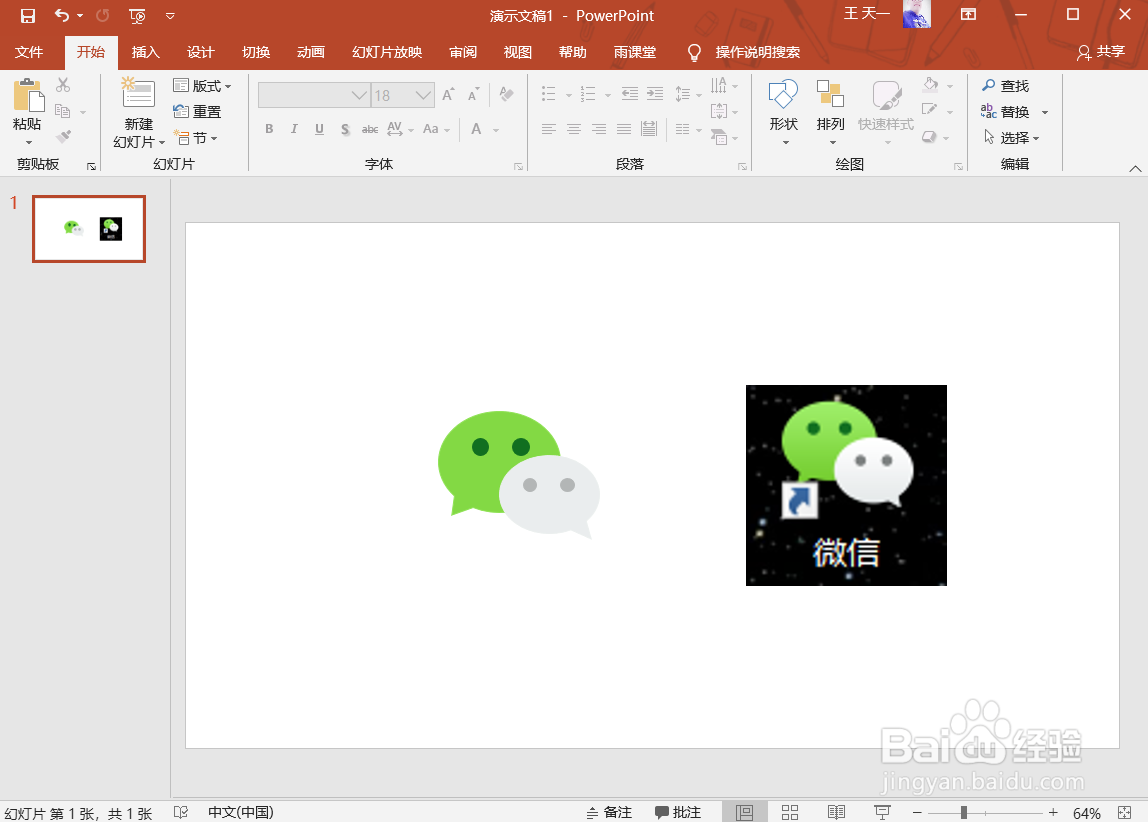Clear all formatting eraser icon
Viewport: 1148px width, 822px height.
point(506,94)
